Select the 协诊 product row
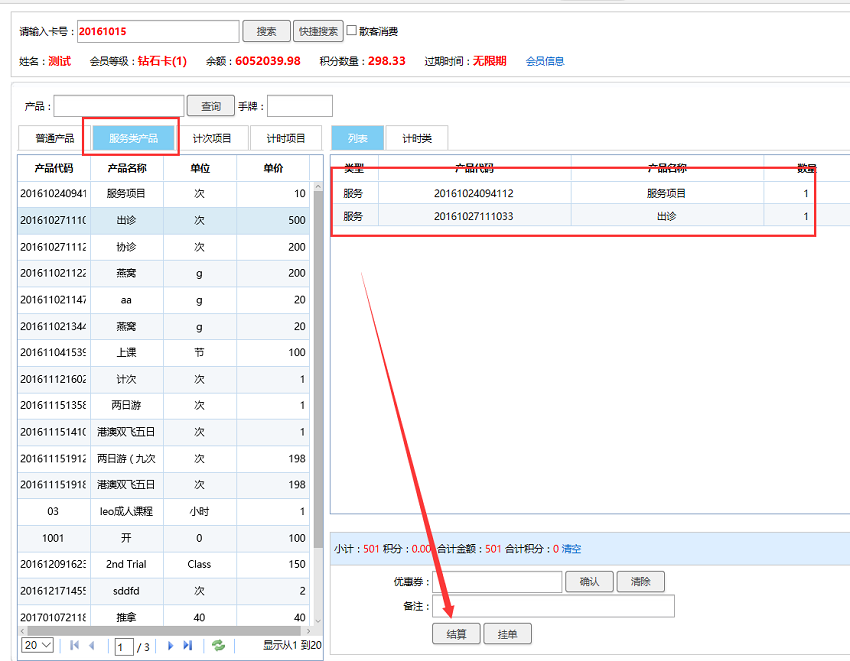 pyautogui.click(x=127, y=247)
